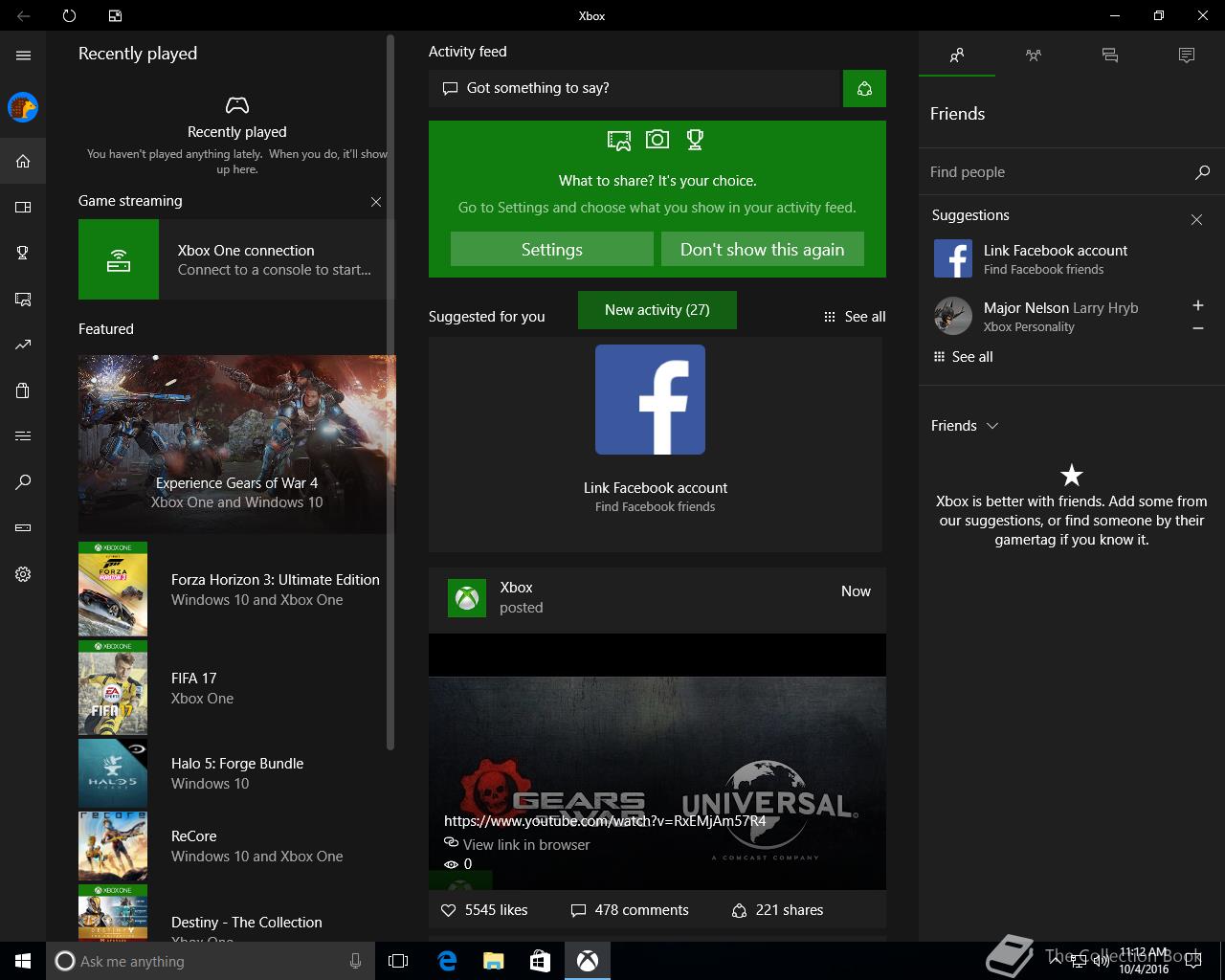The width and height of the screenshot is (1225, 980).
Task: Open the Gears of War video thumbnail
Action: click(657, 763)
